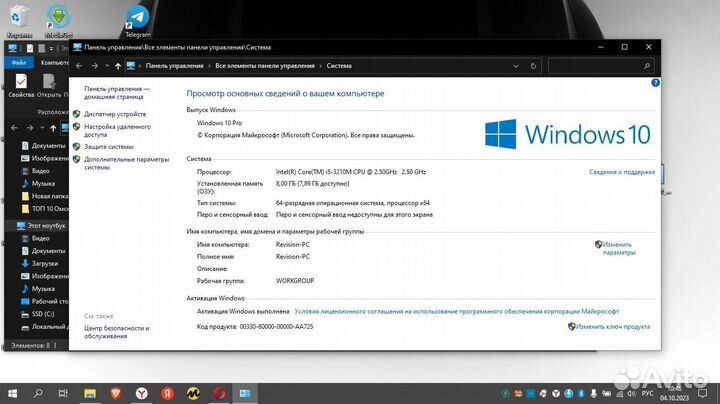Open the address bar history dropdown
This screenshot has height=404, width=720.
(516, 66)
